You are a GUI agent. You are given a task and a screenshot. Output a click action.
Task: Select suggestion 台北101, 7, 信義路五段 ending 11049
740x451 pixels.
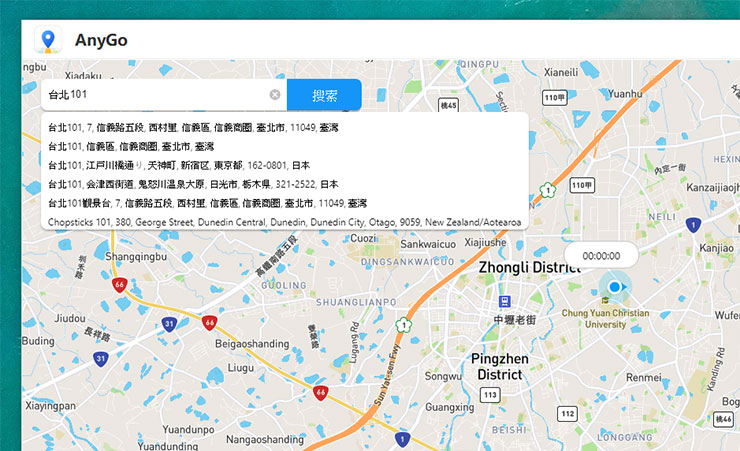[x=285, y=127]
